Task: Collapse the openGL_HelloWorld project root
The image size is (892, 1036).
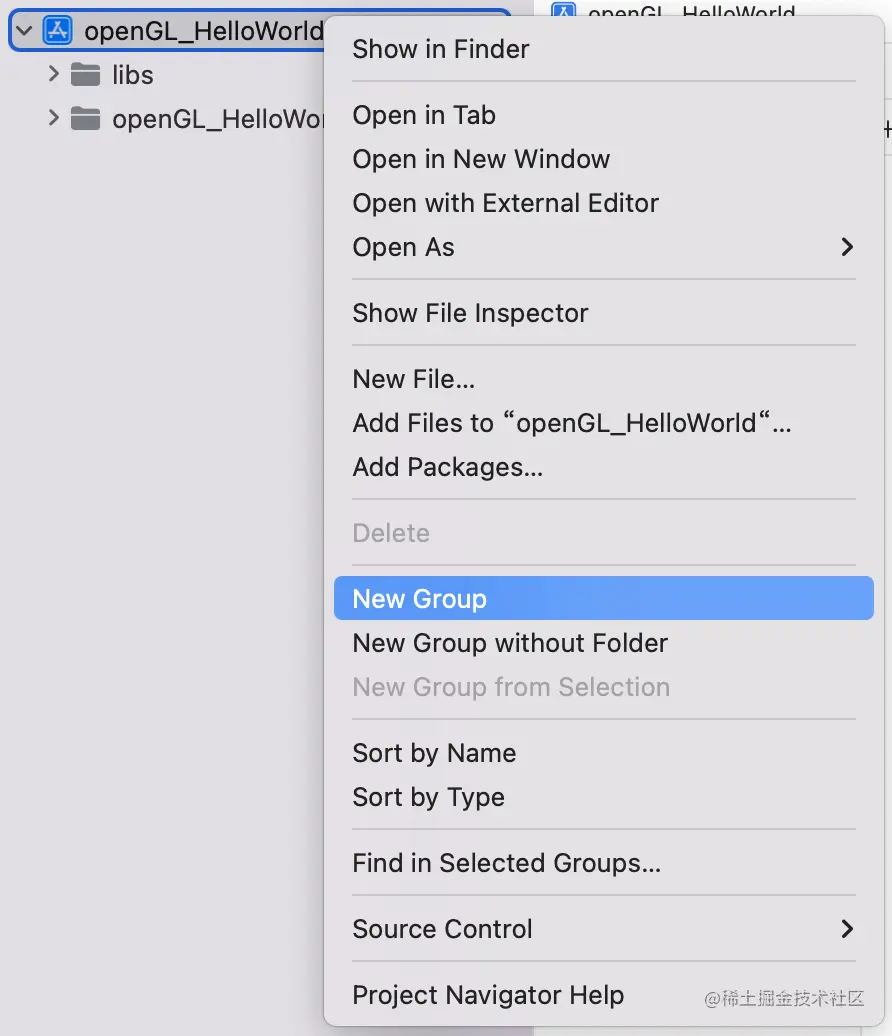Action: (24, 31)
